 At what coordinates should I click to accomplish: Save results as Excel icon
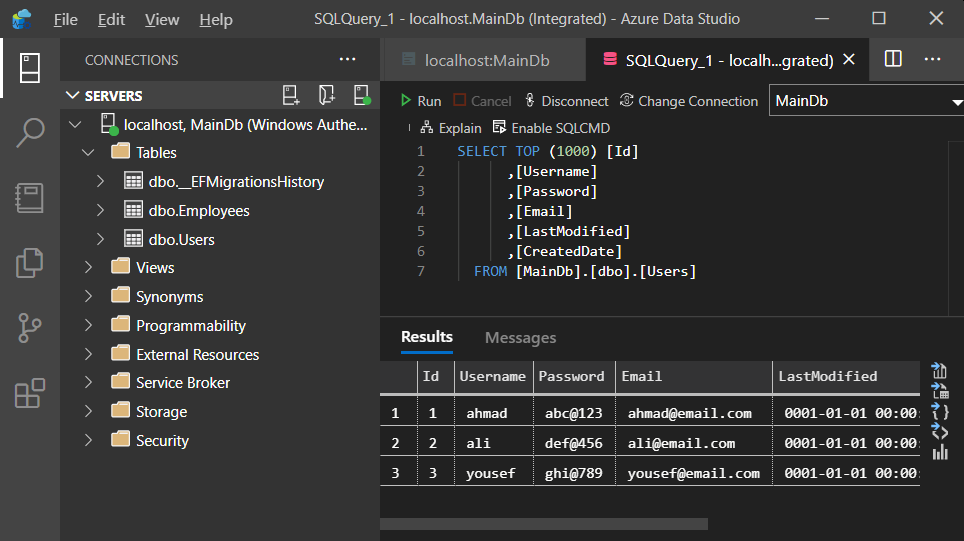(939, 390)
